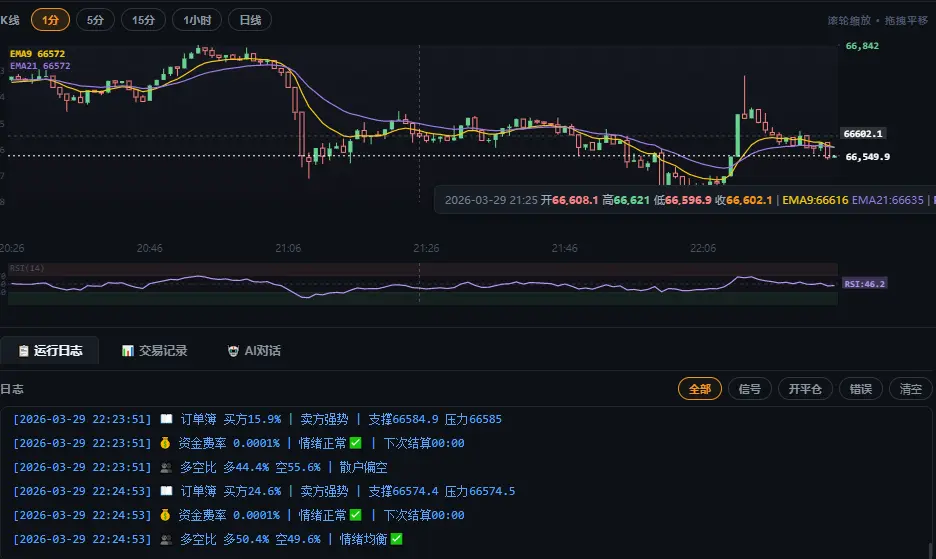This screenshot has width=936, height=559.
Task: Click the 21:06 time axis label
Action: tap(288, 248)
